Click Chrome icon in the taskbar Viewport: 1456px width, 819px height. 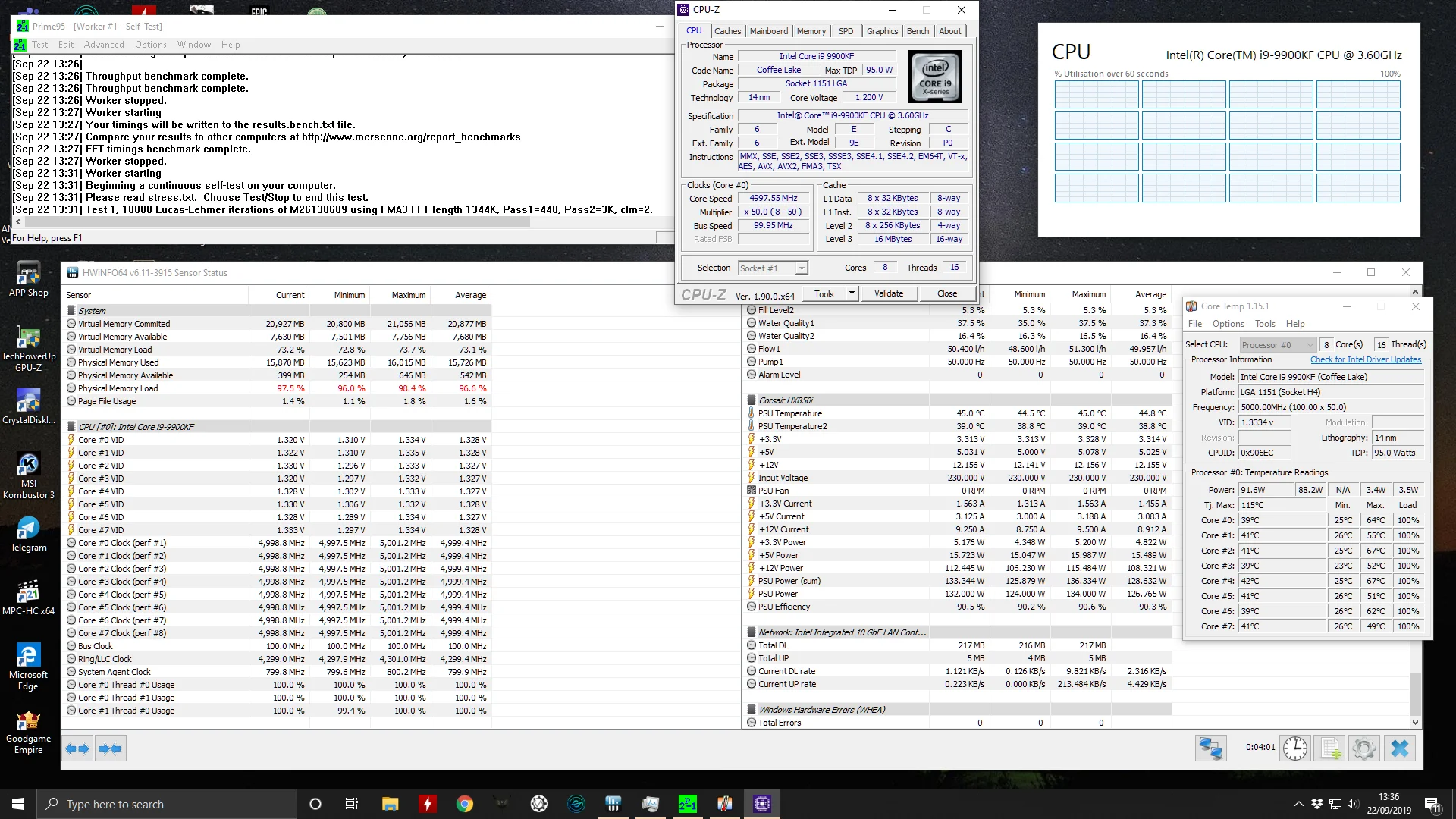click(464, 804)
